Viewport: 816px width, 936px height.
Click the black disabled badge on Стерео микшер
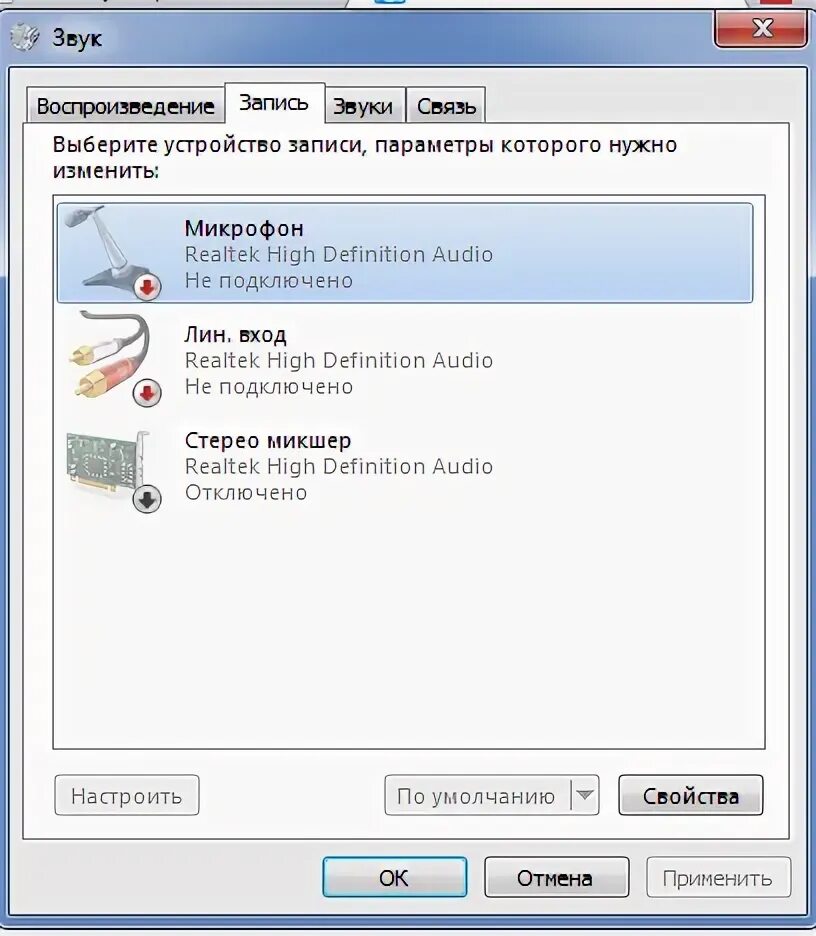coord(147,499)
